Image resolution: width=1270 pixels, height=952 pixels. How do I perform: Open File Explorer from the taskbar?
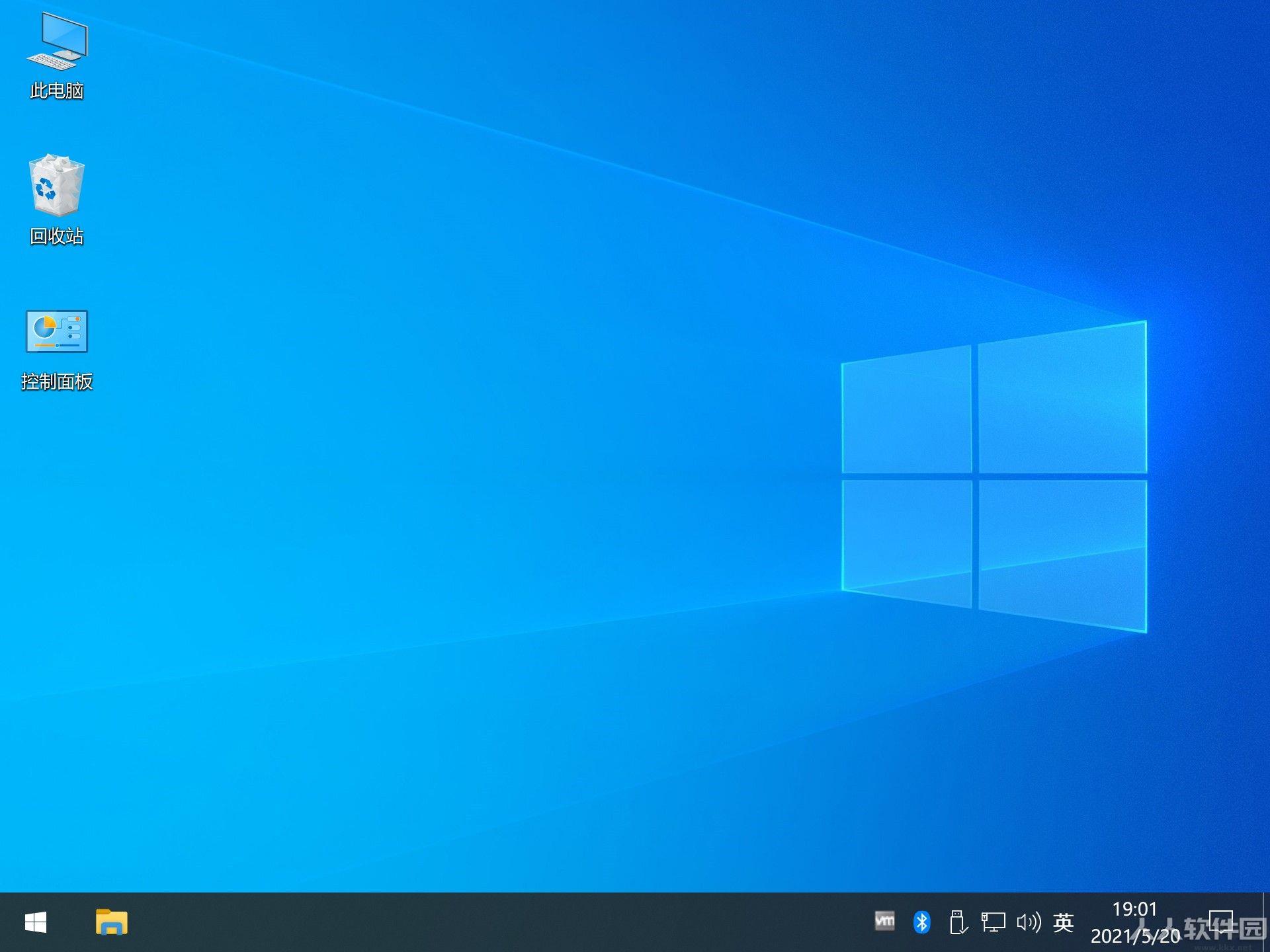click(112, 922)
